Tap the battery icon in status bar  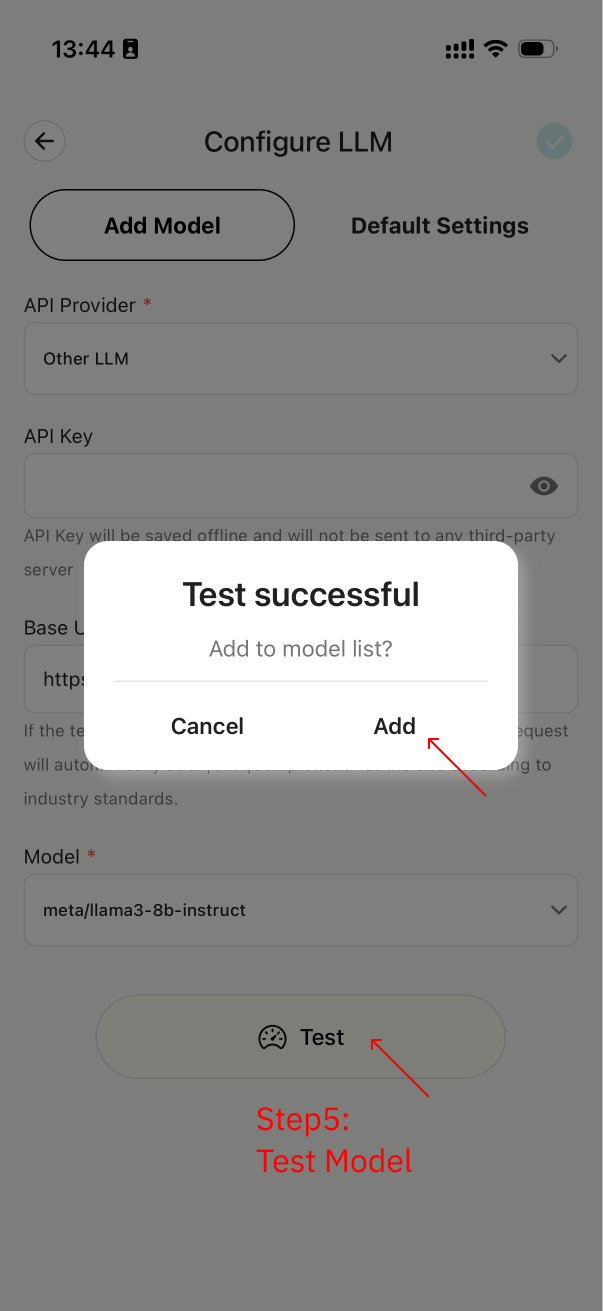point(538,48)
